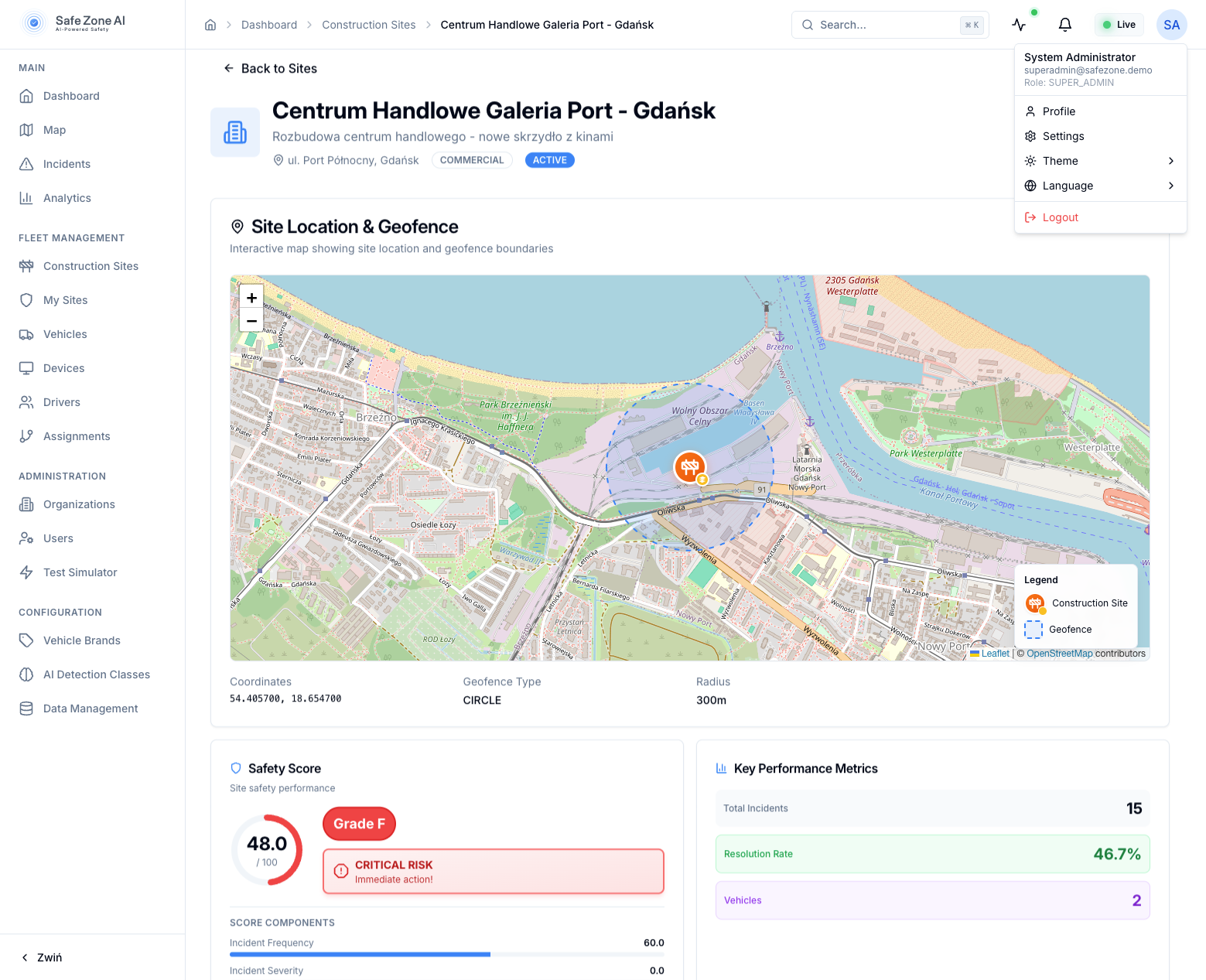Expand the Language submenu
1206x980 pixels.
1100,186
